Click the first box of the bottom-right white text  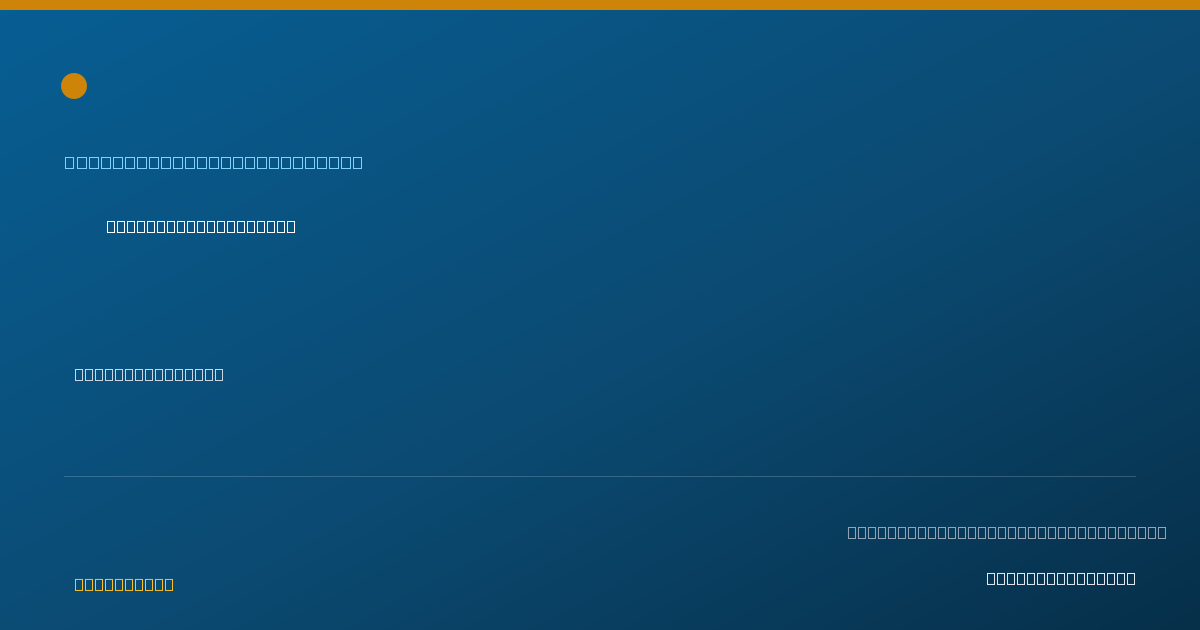[992, 578]
